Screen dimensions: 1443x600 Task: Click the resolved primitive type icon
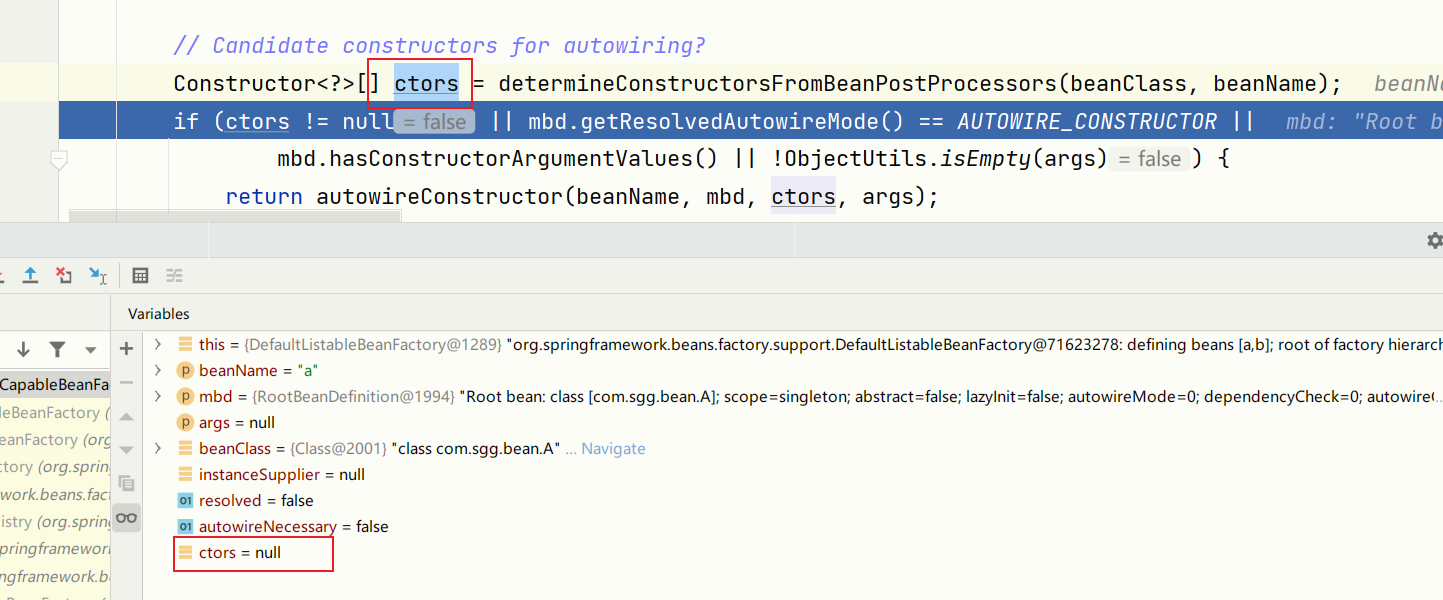click(185, 500)
